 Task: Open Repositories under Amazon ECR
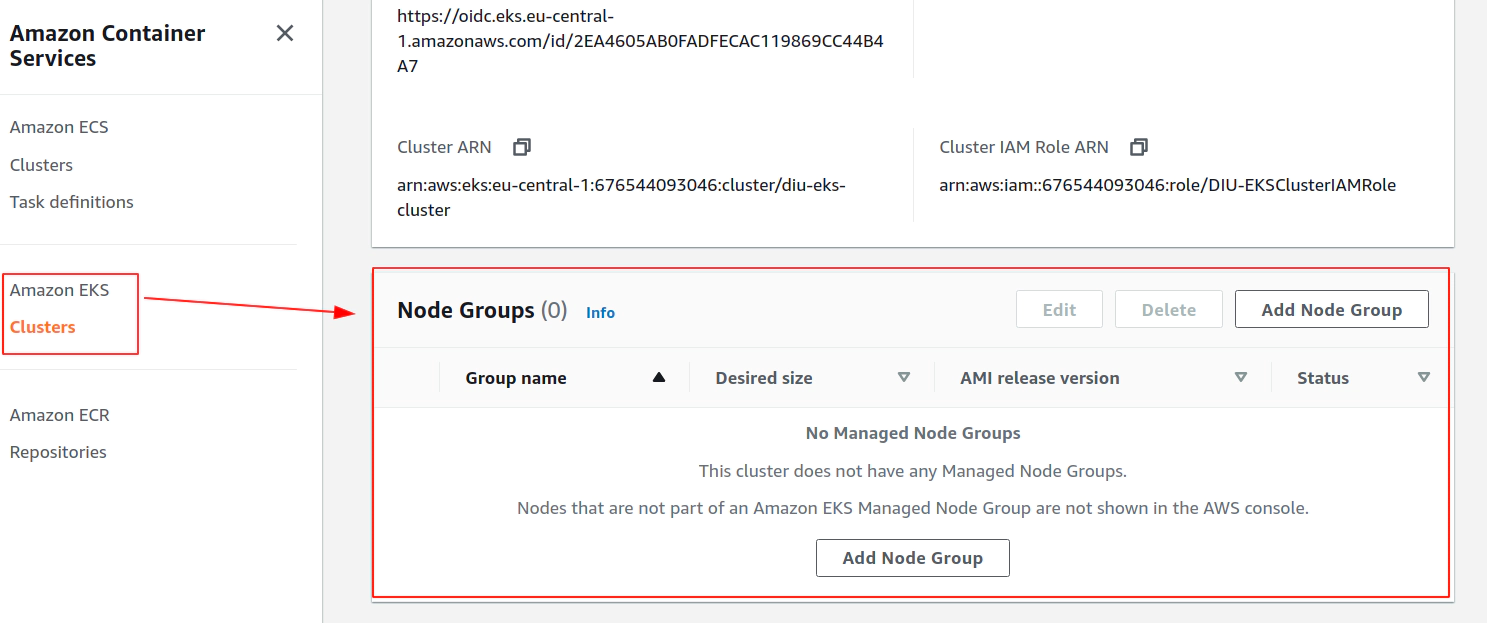(x=58, y=452)
